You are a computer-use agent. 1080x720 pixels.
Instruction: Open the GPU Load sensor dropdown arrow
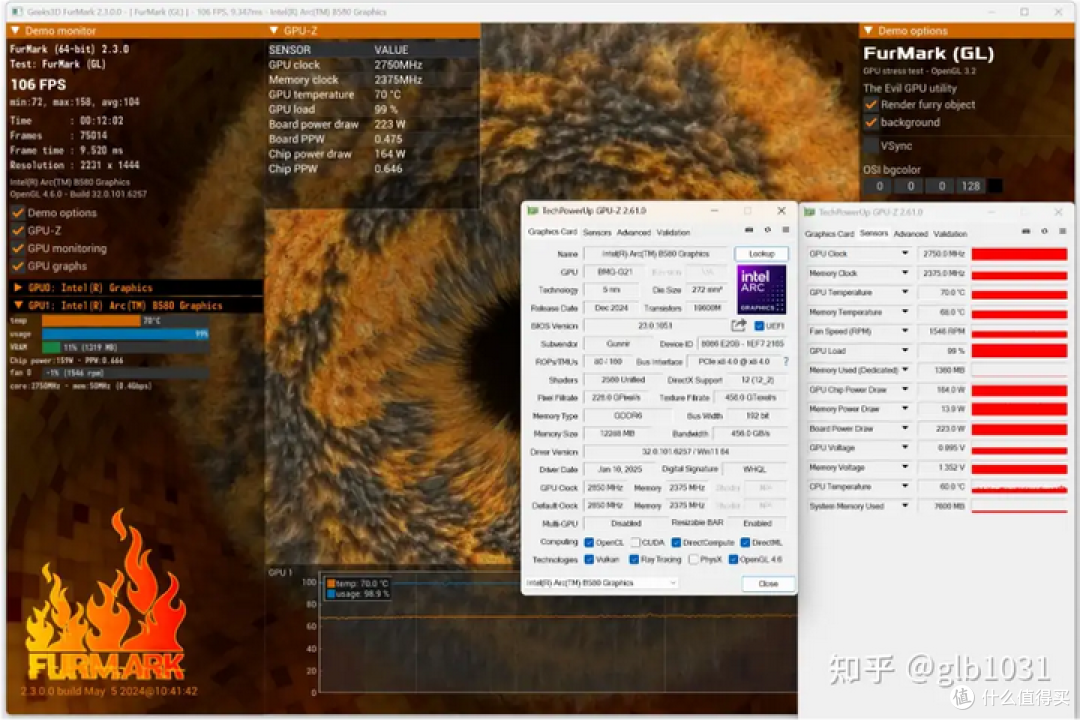point(905,350)
